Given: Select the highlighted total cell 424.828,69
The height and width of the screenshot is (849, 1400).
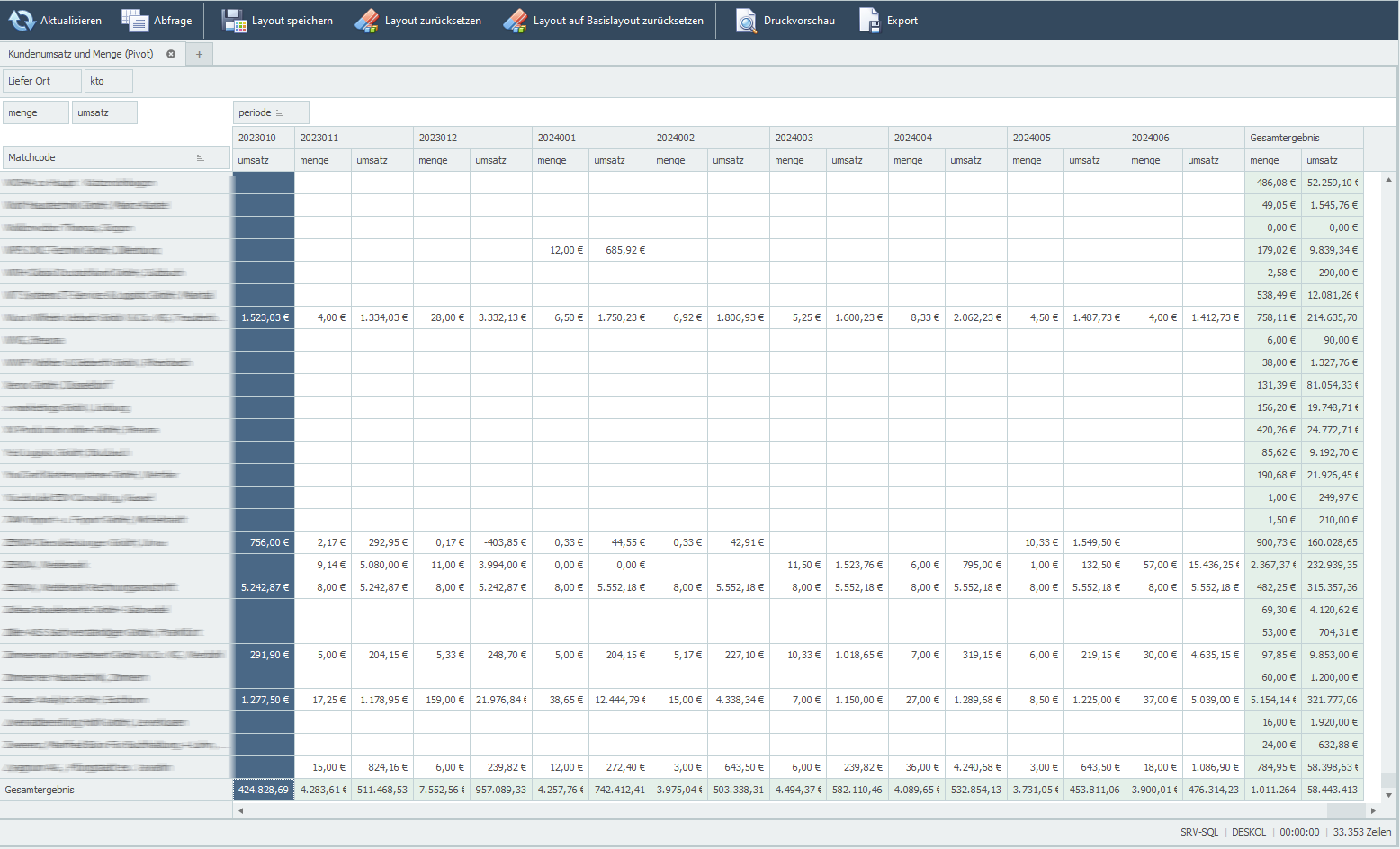Looking at the screenshot, I should 264,790.
